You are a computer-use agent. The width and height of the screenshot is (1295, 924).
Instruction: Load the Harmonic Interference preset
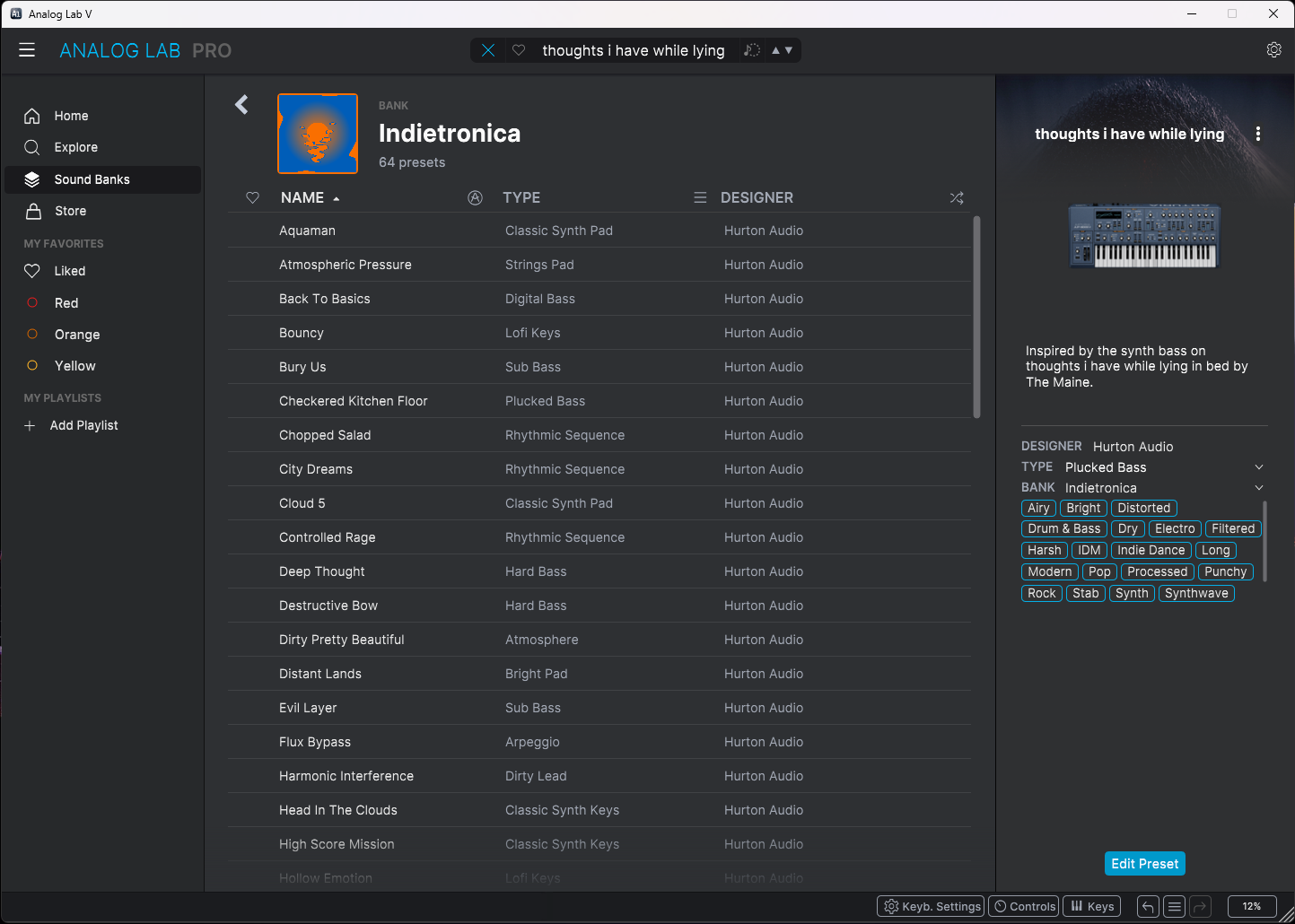click(599, 776)
